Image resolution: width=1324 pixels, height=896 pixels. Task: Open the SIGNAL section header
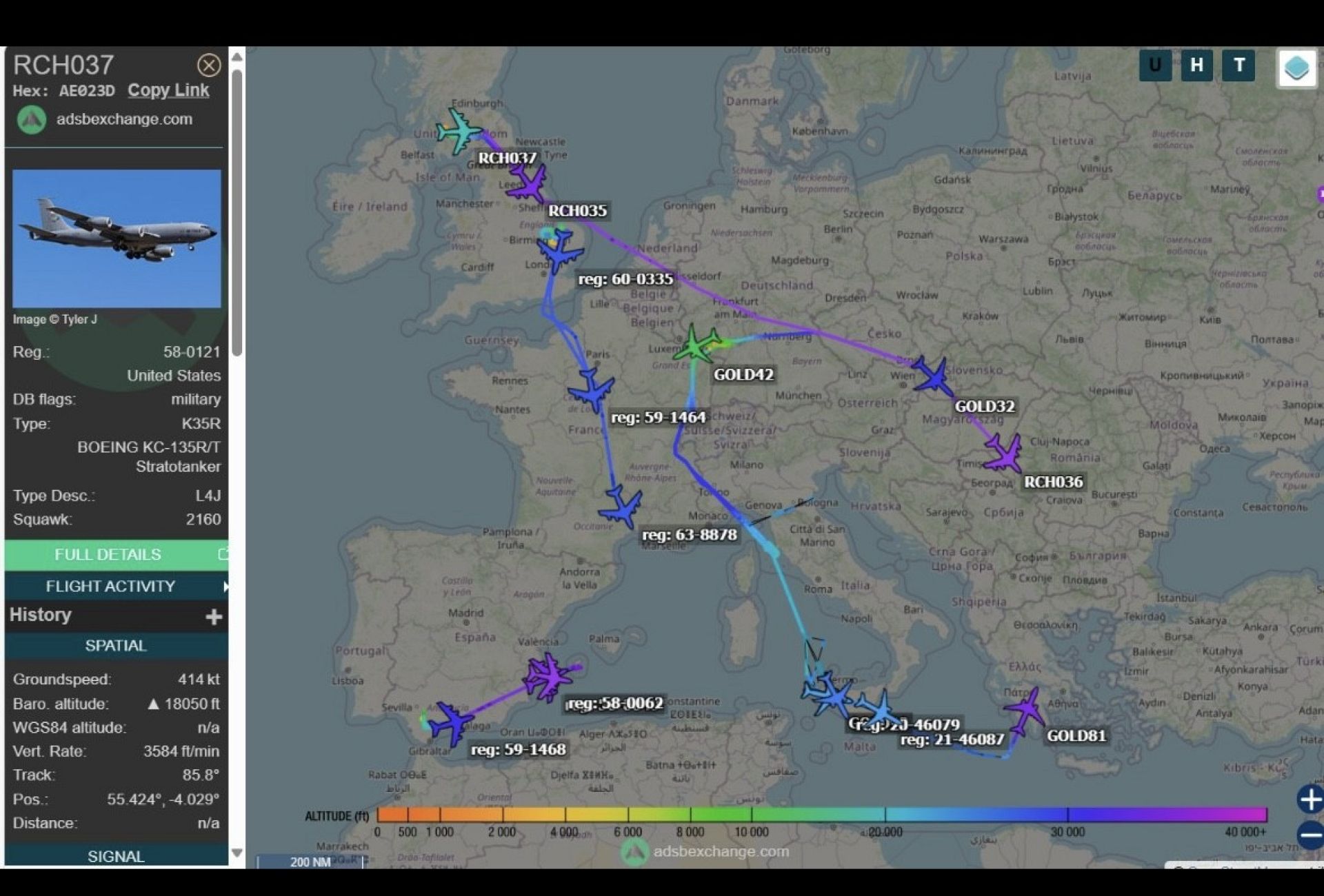(116, 856)
